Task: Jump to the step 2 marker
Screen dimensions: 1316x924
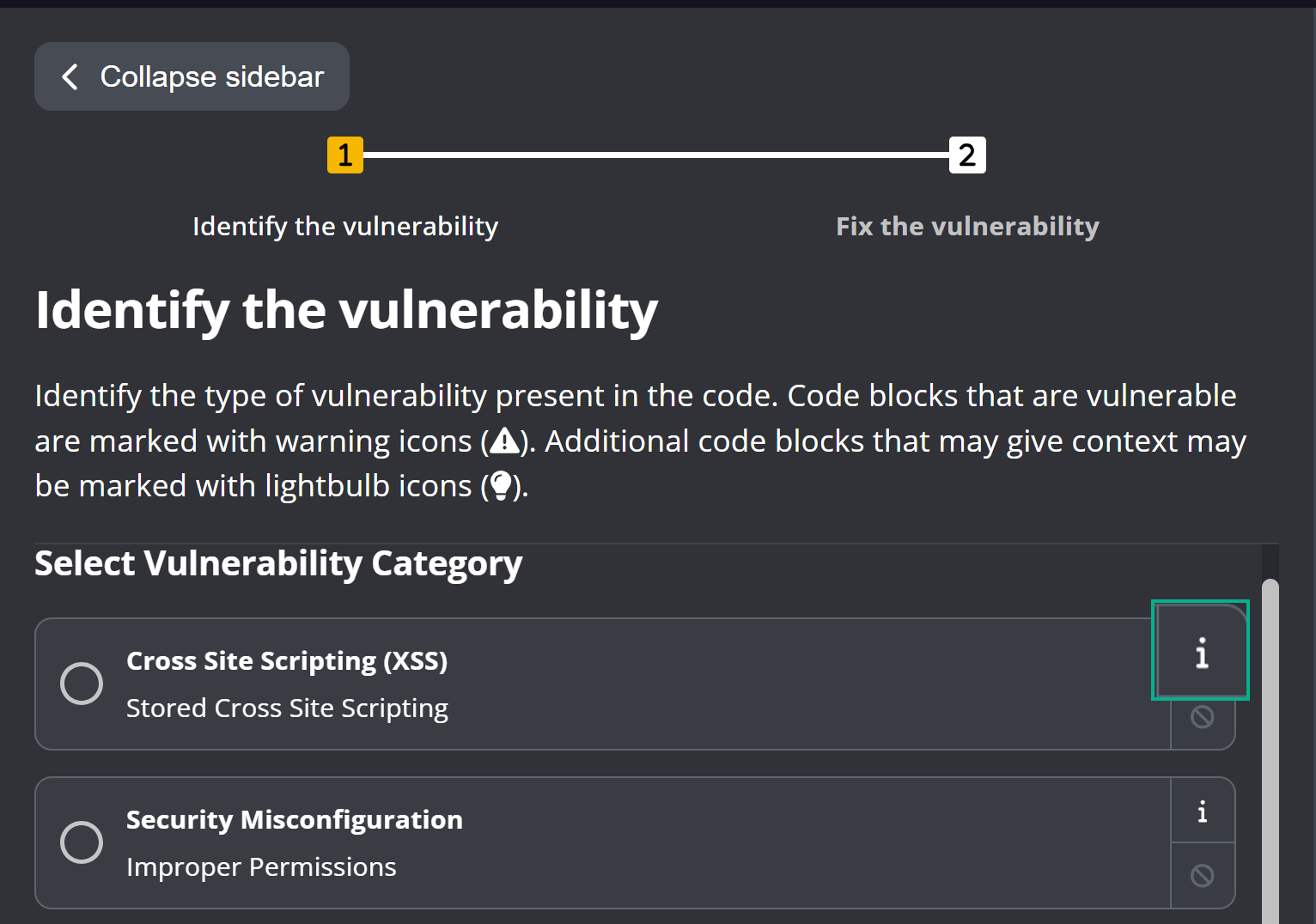Action: click(966, 155)
